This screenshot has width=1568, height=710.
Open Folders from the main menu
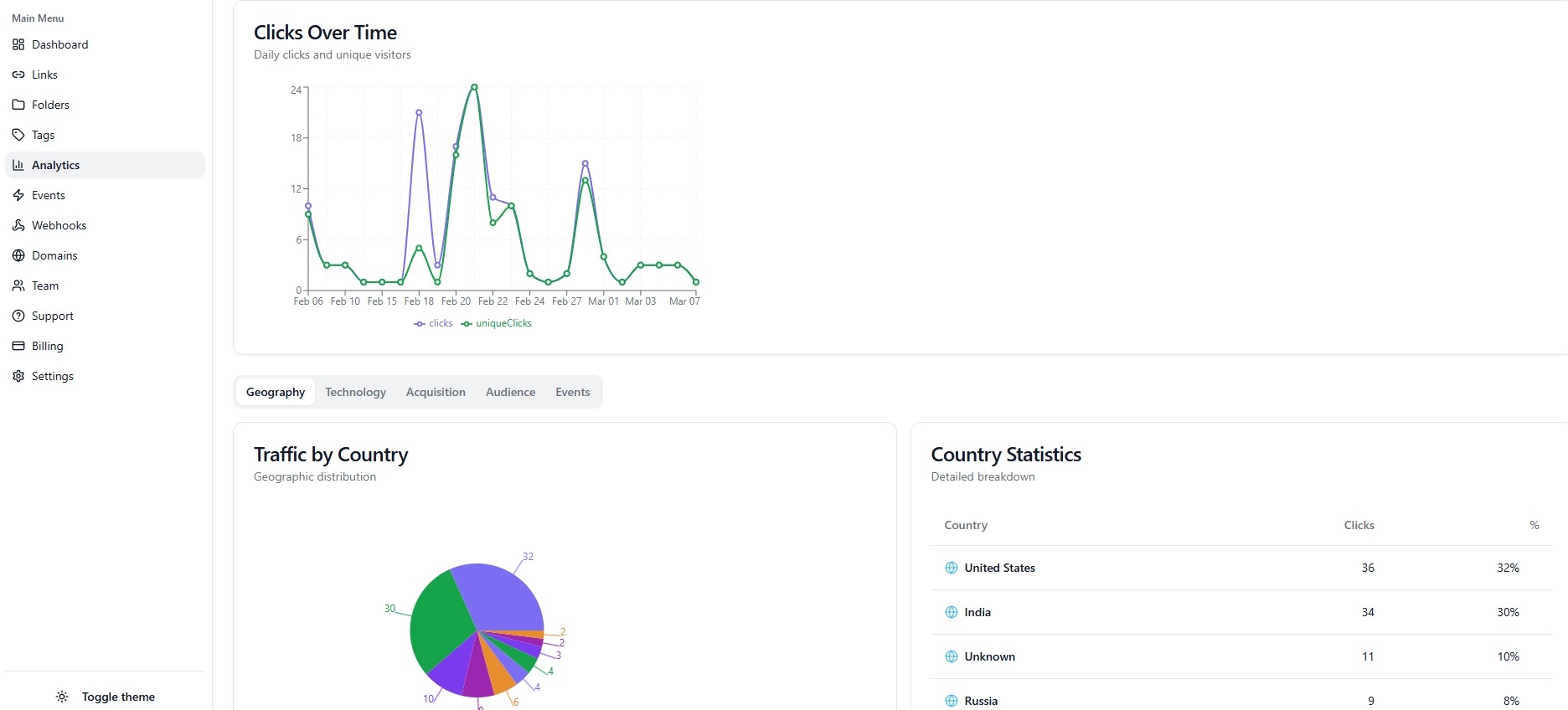coord(106,105)
